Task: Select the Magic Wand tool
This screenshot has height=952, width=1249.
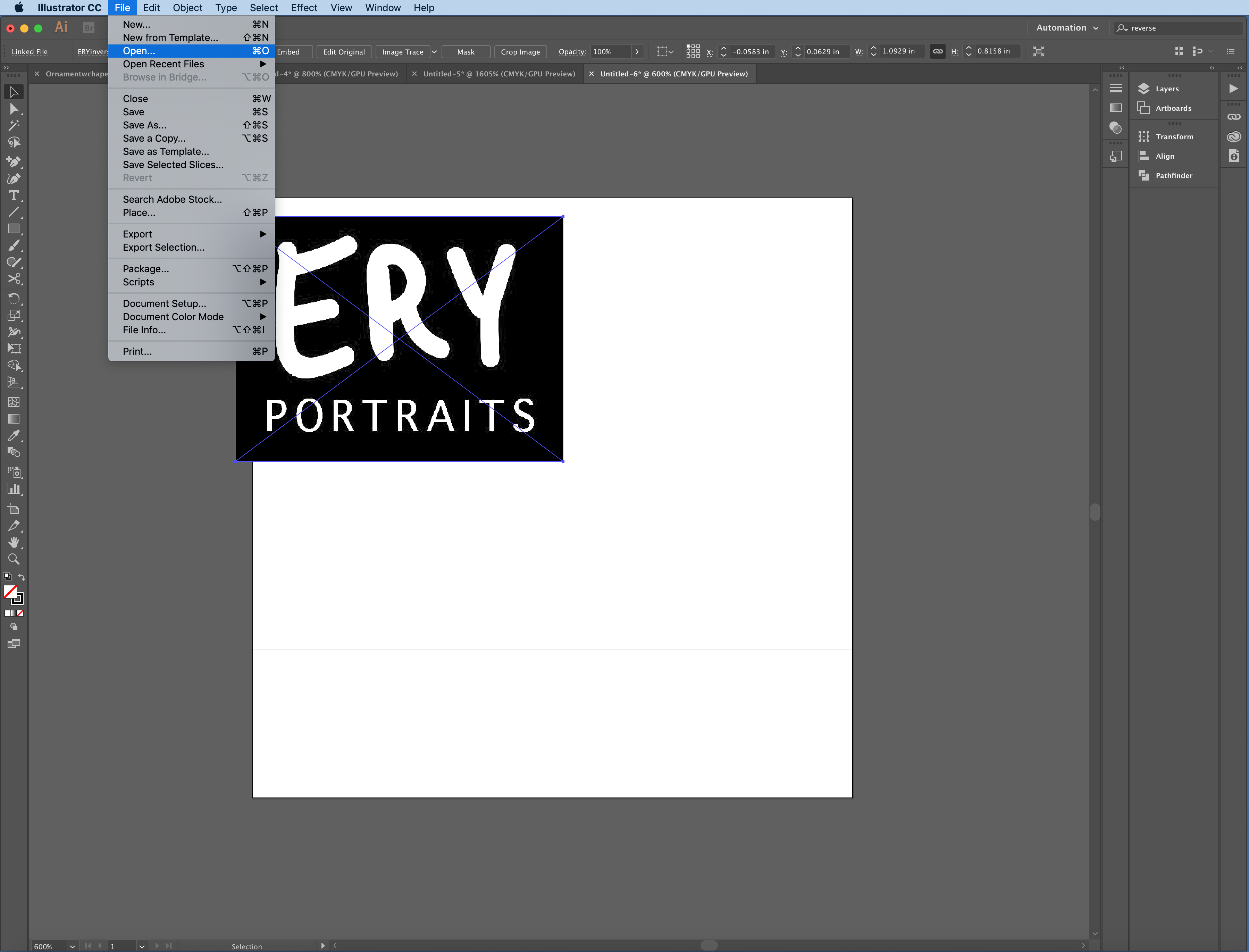Action: pos(14,125)
